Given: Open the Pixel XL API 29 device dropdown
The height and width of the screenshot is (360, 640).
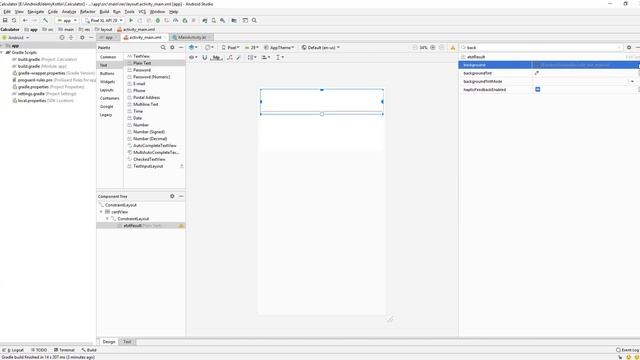Looking at the screenshot, I should (104, 20).
